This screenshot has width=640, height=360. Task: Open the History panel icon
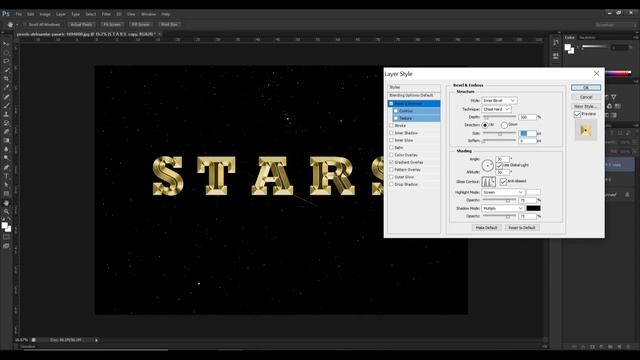556,42
